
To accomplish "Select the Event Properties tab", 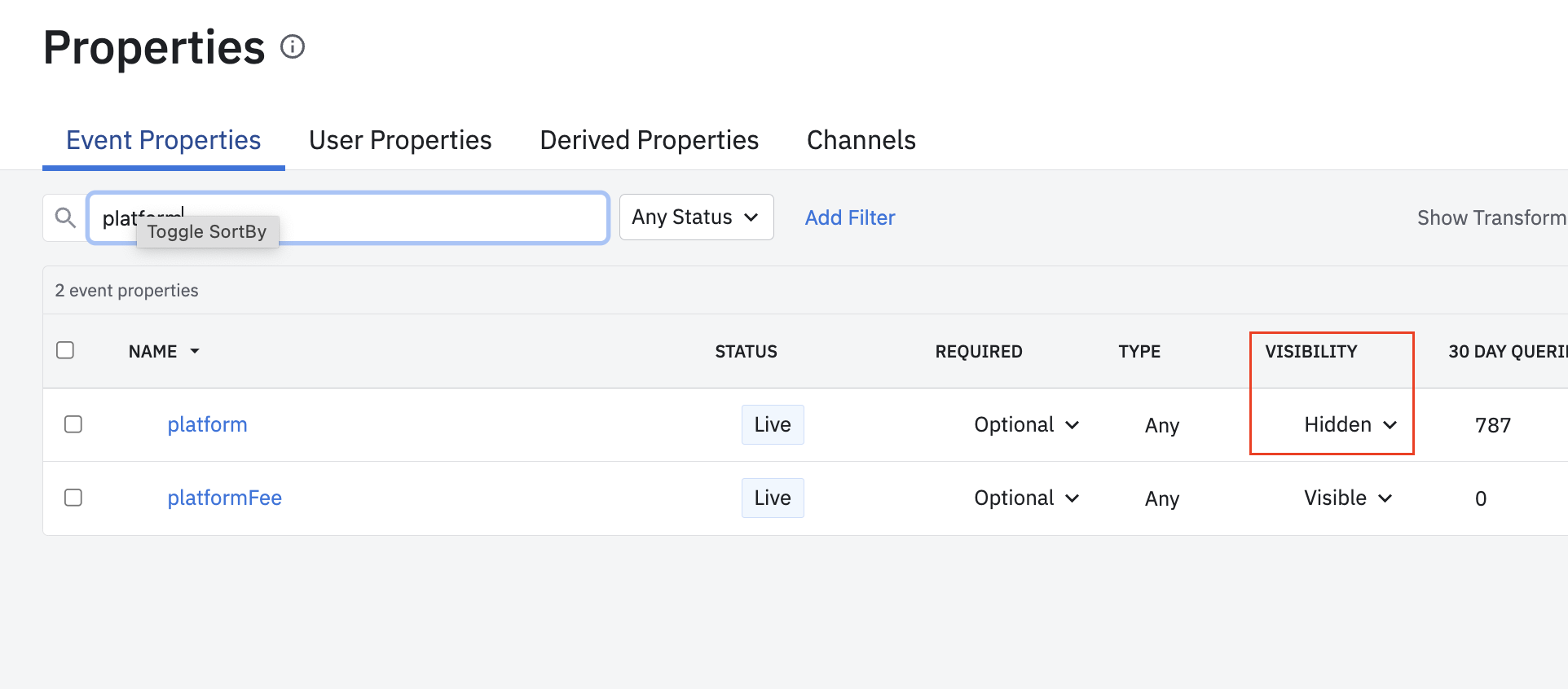I will tap(164, 140).
